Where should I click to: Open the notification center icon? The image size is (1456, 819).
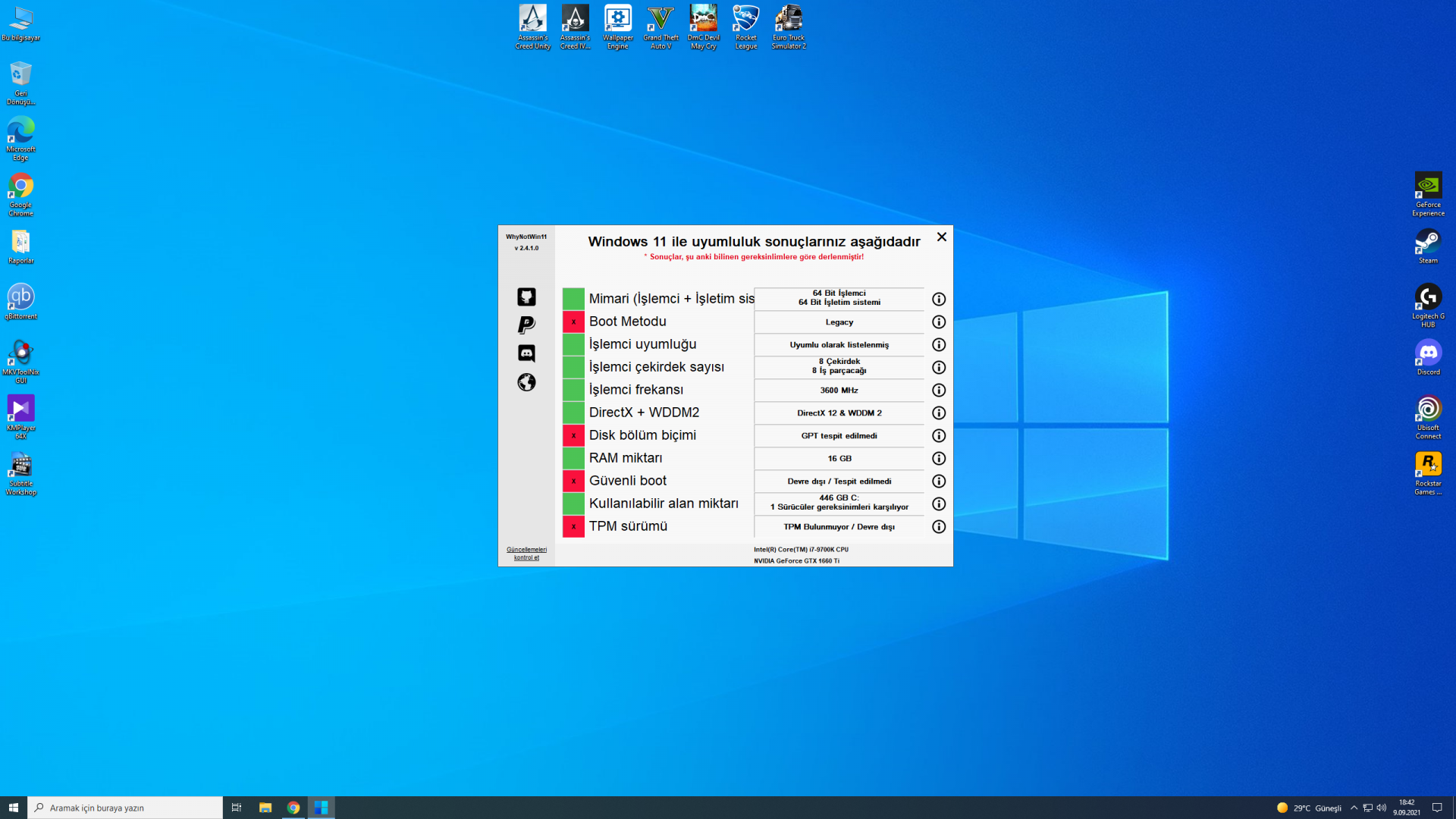pyautogui.click(x=1437, y=808)
